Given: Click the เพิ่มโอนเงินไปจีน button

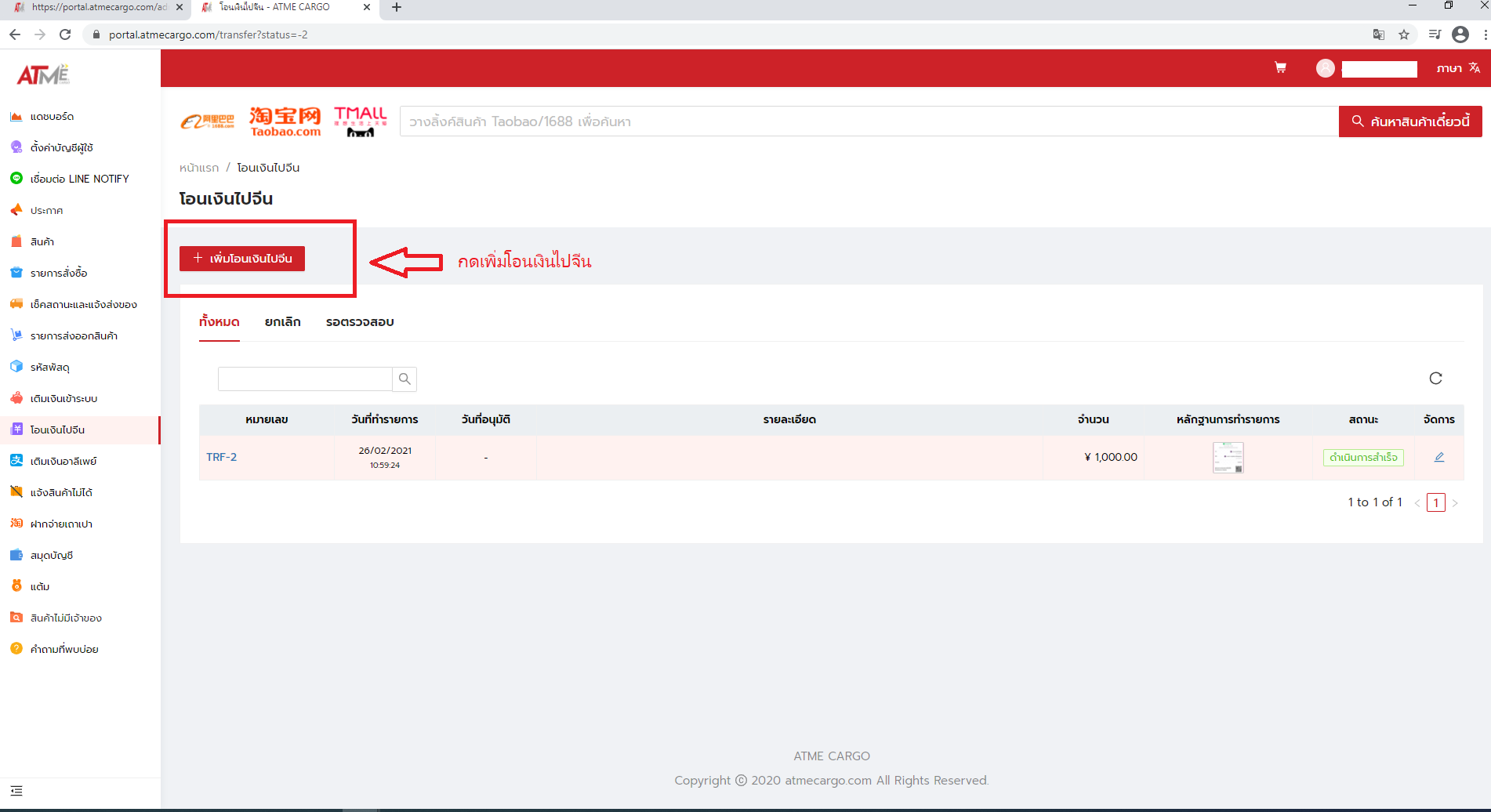Looking at the screenshot, I should tap(242, 259).
